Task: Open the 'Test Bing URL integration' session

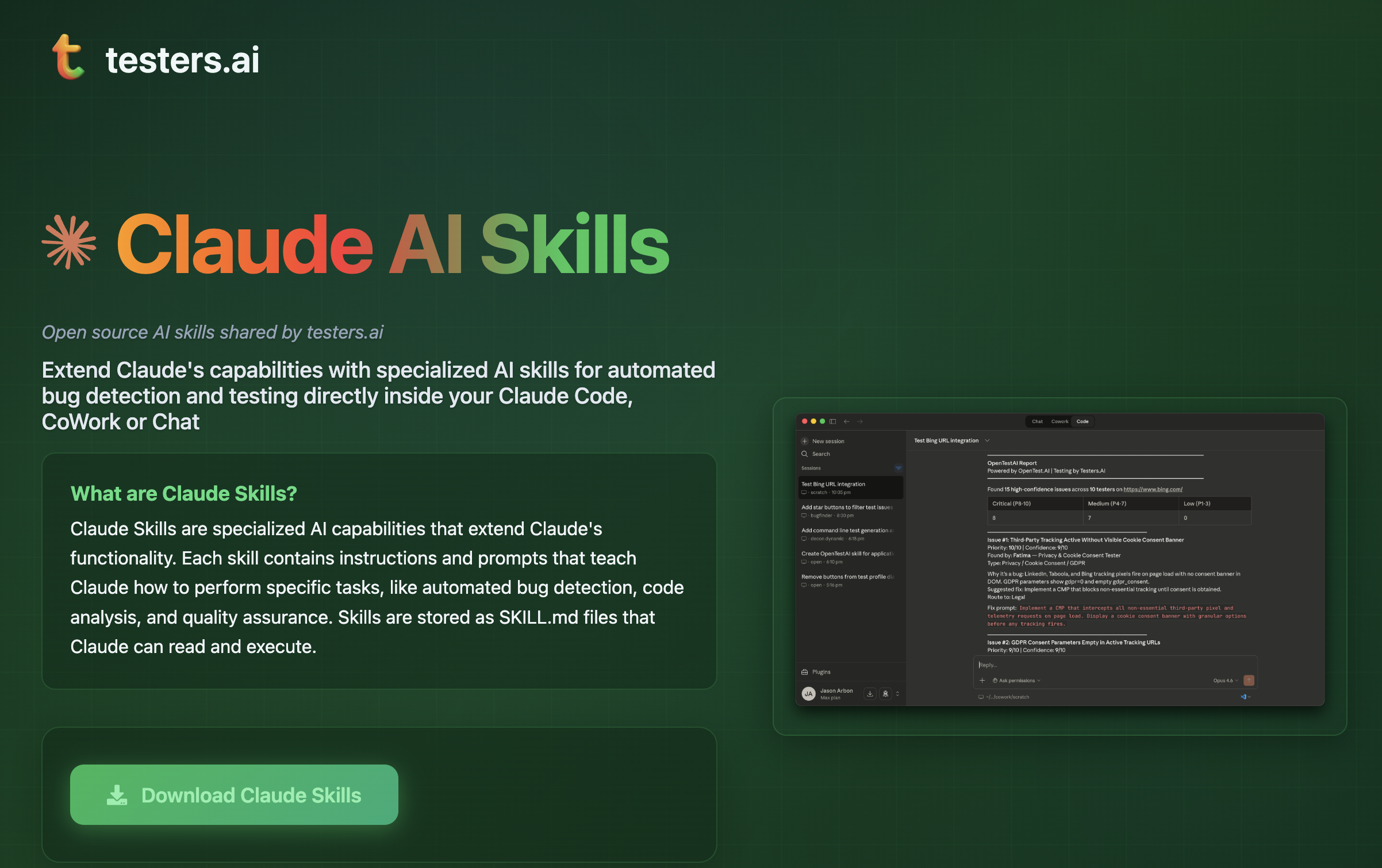Action: click(x=850, y=487)
